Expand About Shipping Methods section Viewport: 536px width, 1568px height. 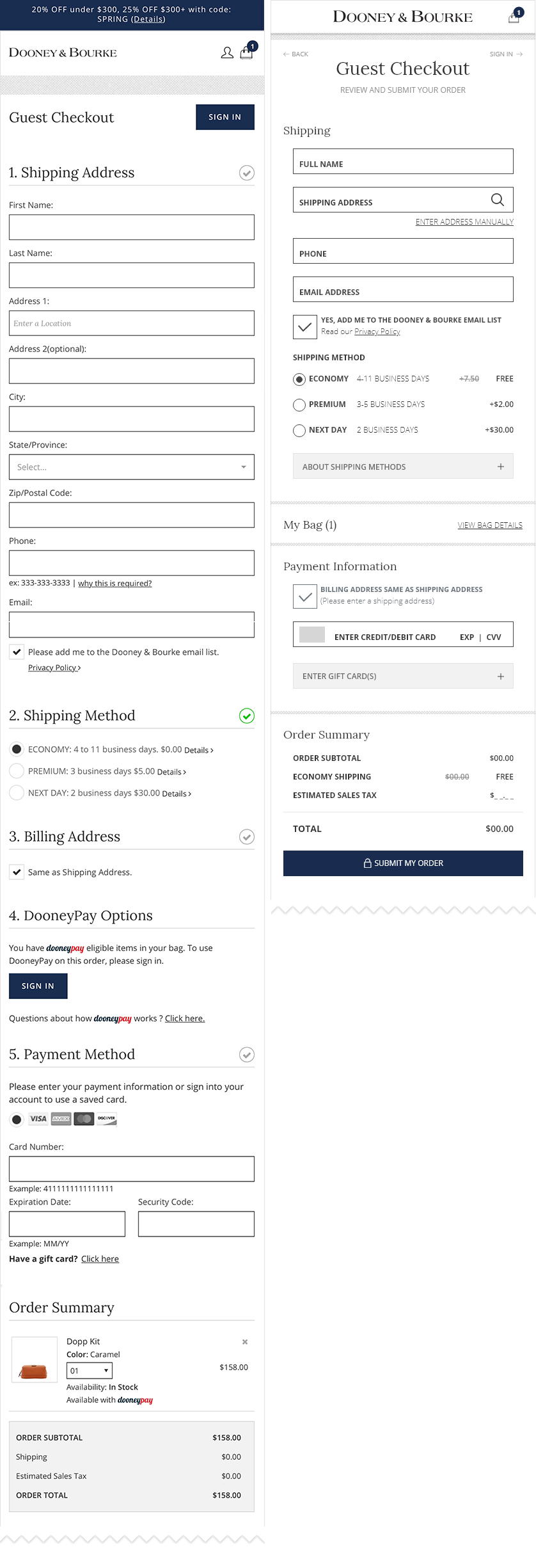pyautogui.click(x=403, y=467)
